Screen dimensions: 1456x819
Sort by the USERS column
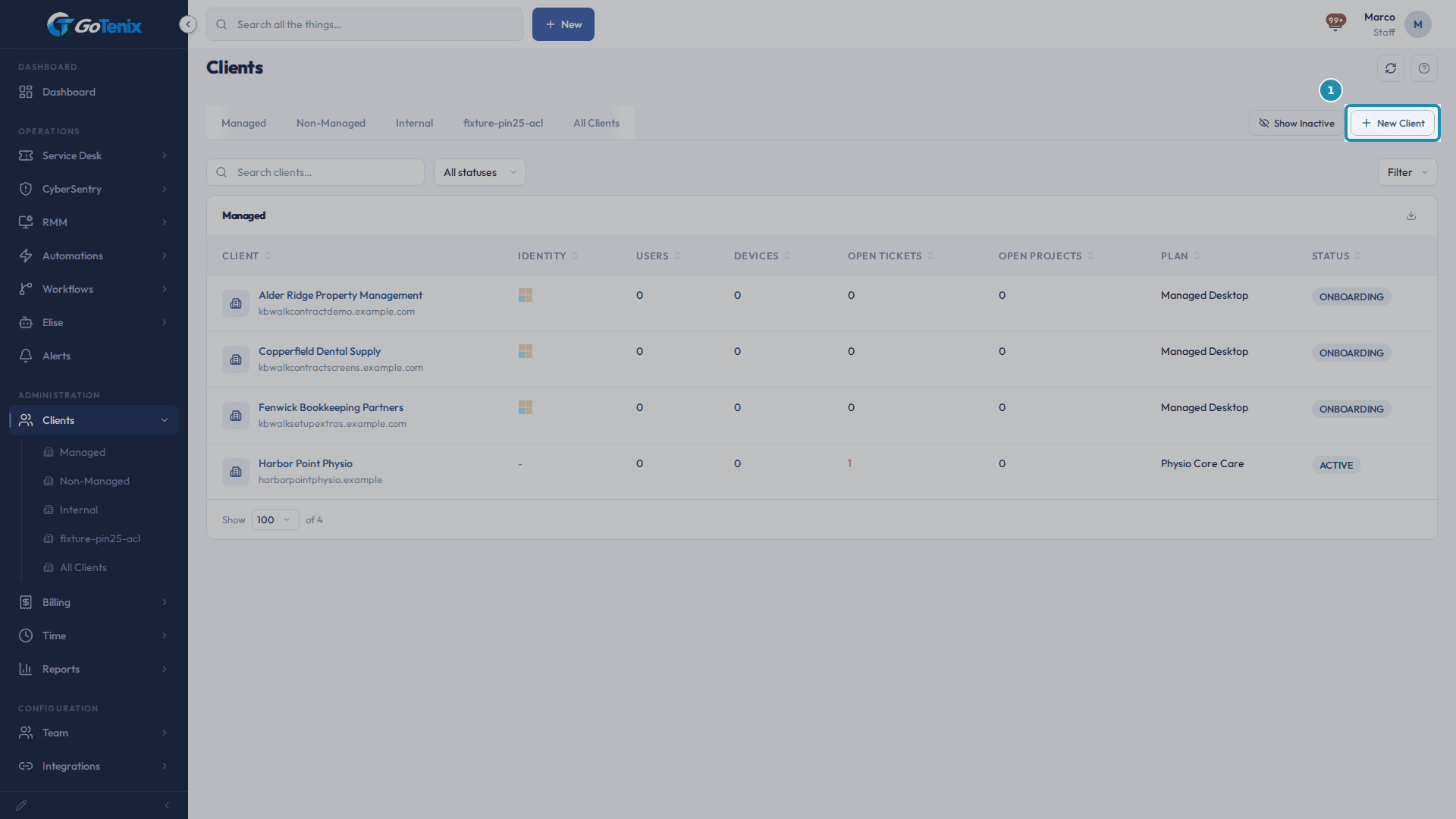[658, 256]
